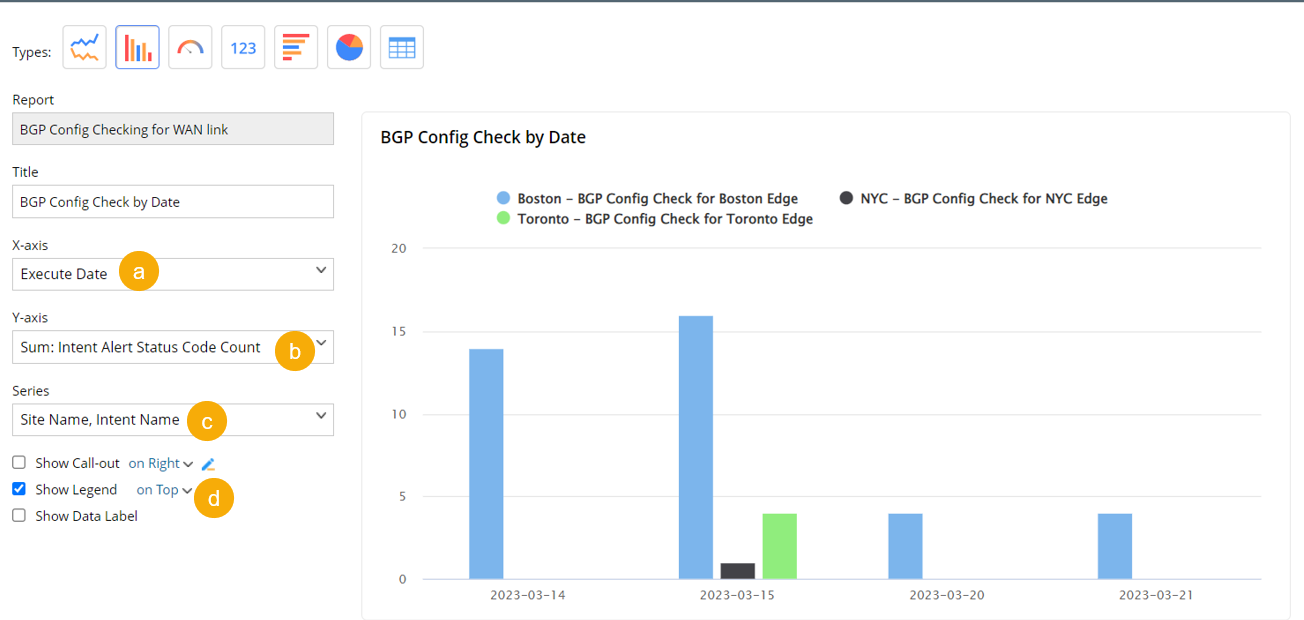This screenshot has width=1304, height=620.
Task: Switch to the pie chart type
Action: (349, 48)
